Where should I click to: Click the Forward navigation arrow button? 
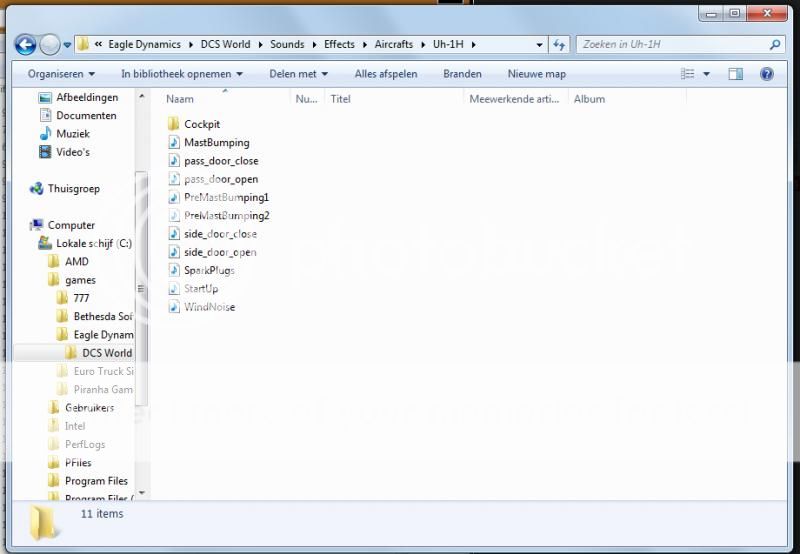point(49,45)
